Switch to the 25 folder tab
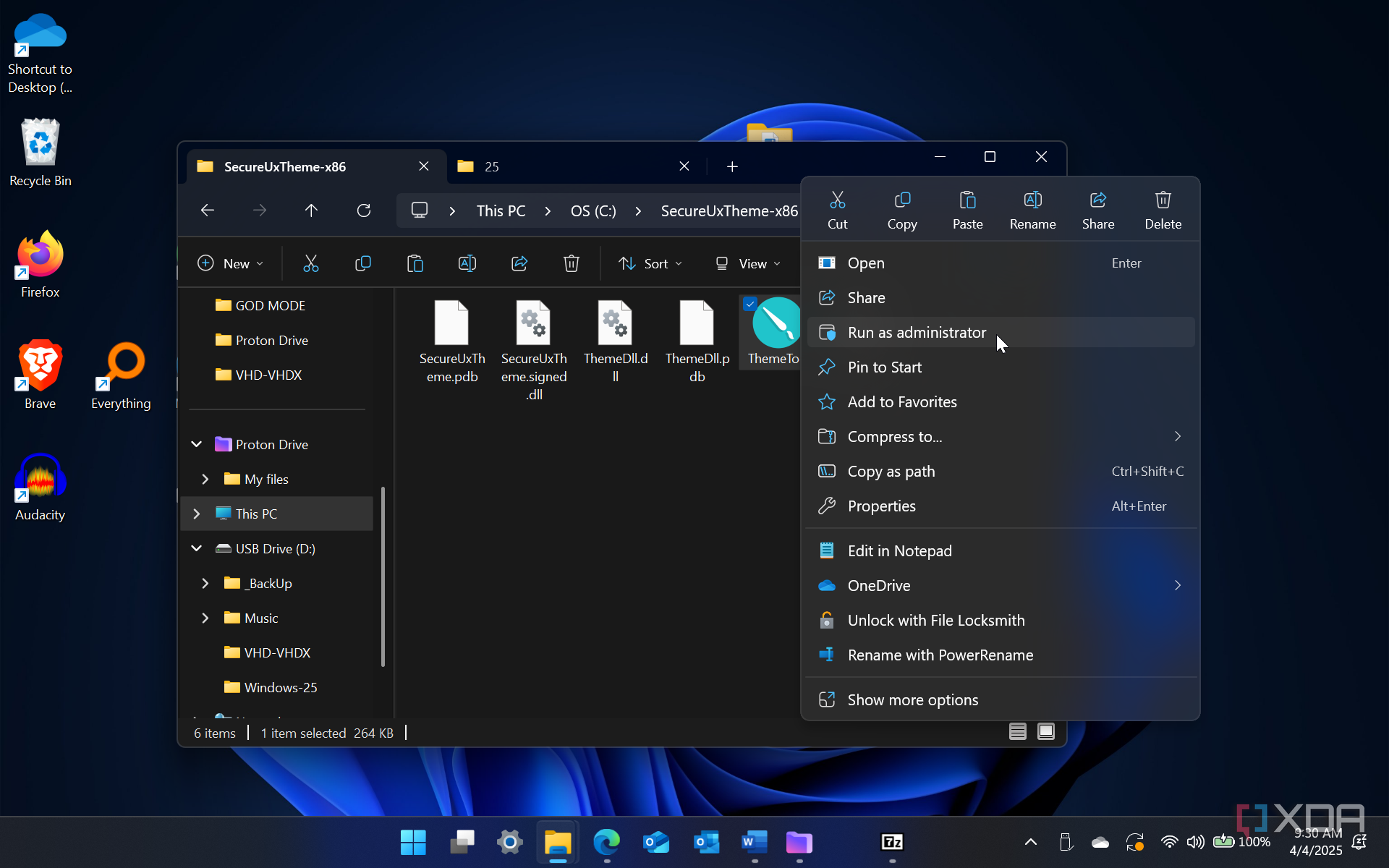This screenshot has width=1389, height=868. 564,166
